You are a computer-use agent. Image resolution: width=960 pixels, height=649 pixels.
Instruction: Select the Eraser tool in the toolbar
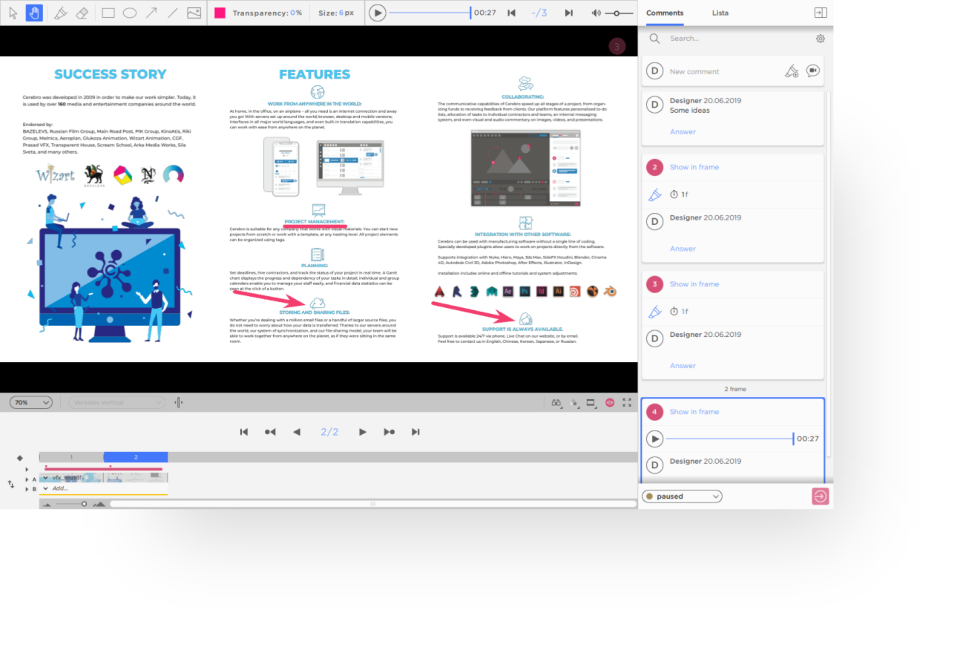(x=83, y=12)
